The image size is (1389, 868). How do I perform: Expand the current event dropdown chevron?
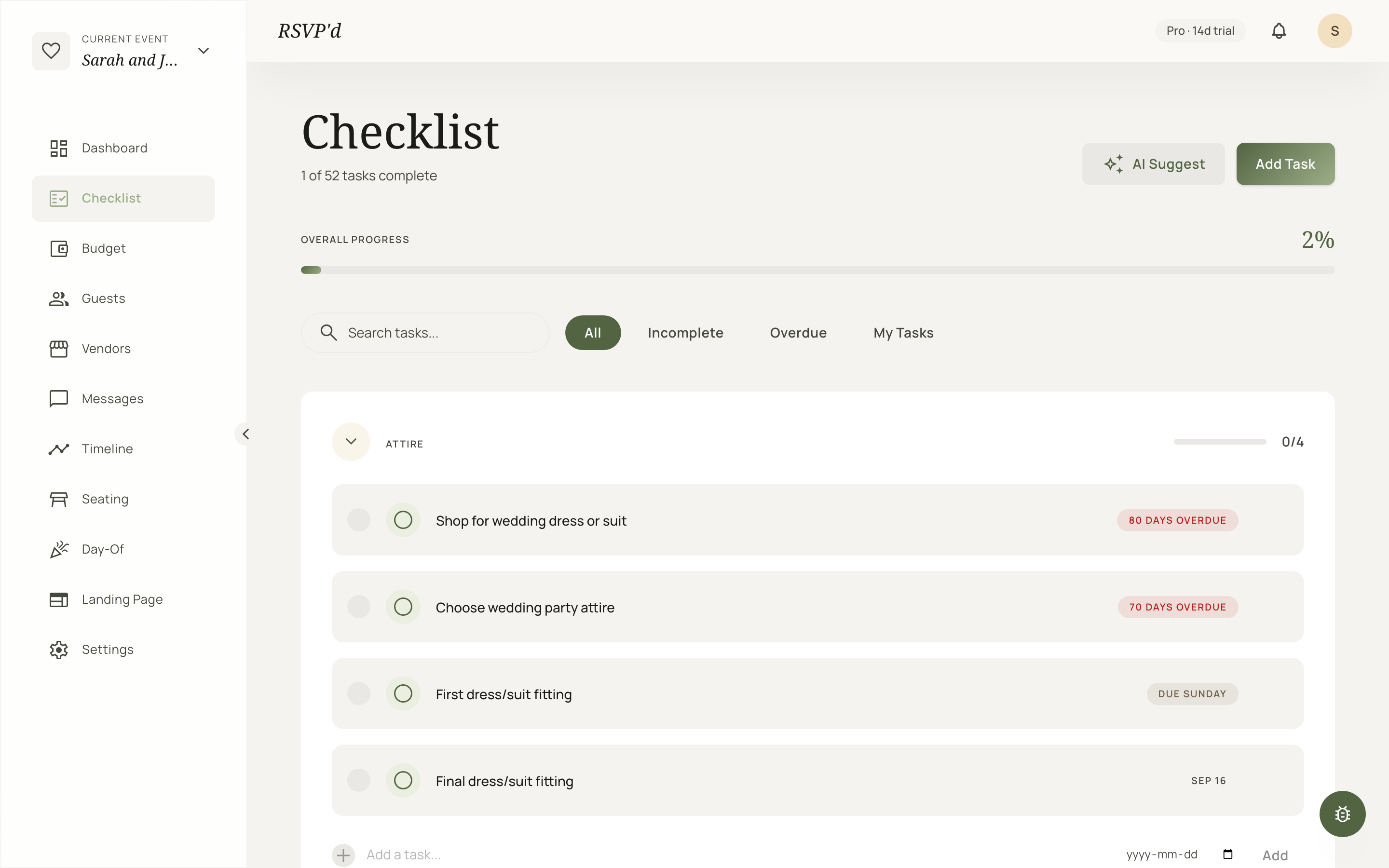(x=203, y=51)
